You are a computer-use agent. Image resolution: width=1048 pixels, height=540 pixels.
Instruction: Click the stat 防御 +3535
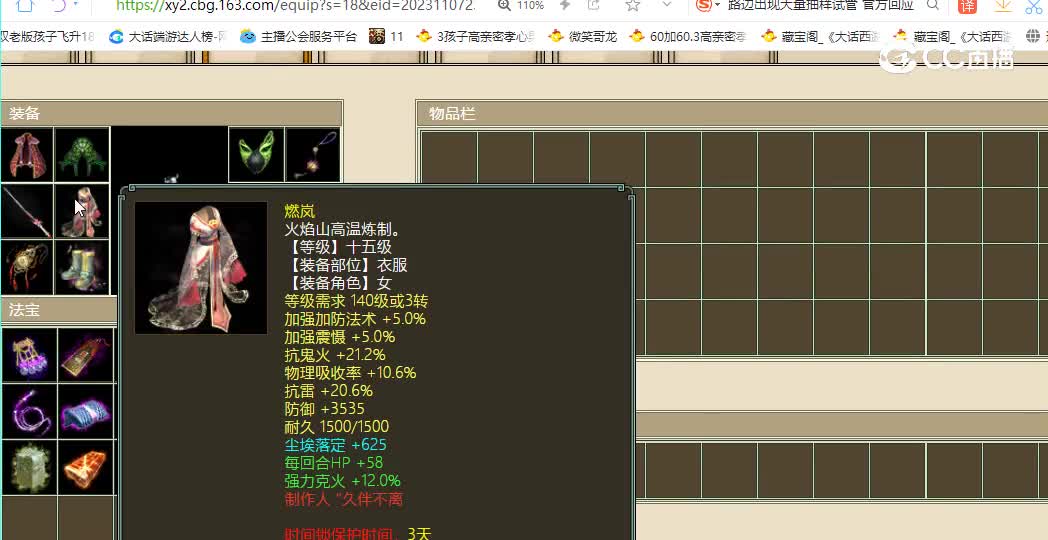(x=324, y=409)
